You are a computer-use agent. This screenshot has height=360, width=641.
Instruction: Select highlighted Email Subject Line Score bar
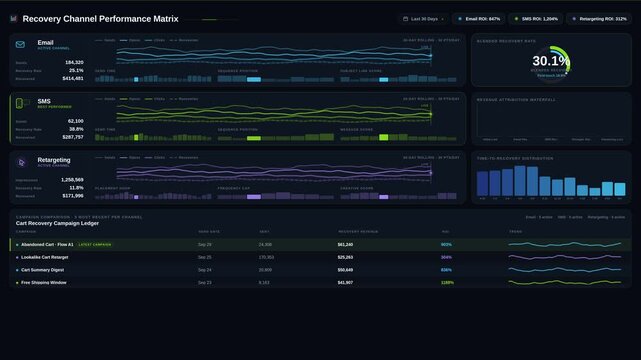click(383, 80)
